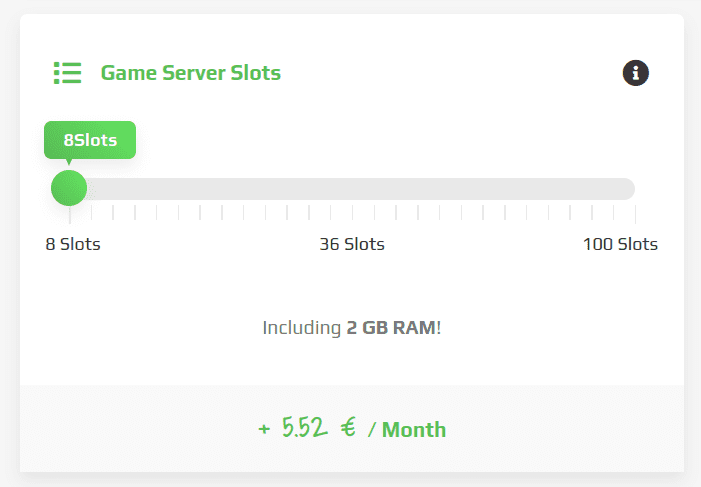Viewport: 701px width, 487px height.
Task: Click the 8 Slots minimum label
Action: [x=73, y=244]
